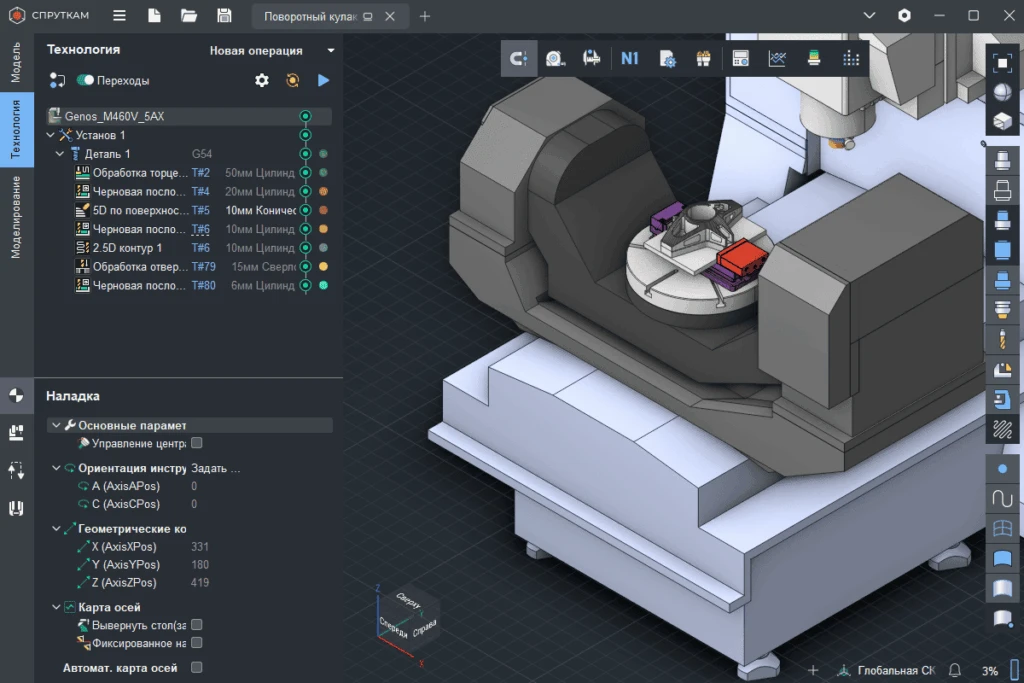This screenshot has width=1024, height=683.
Task: Switch to the Моделирование side tab
Action: (x=15, y=216)
